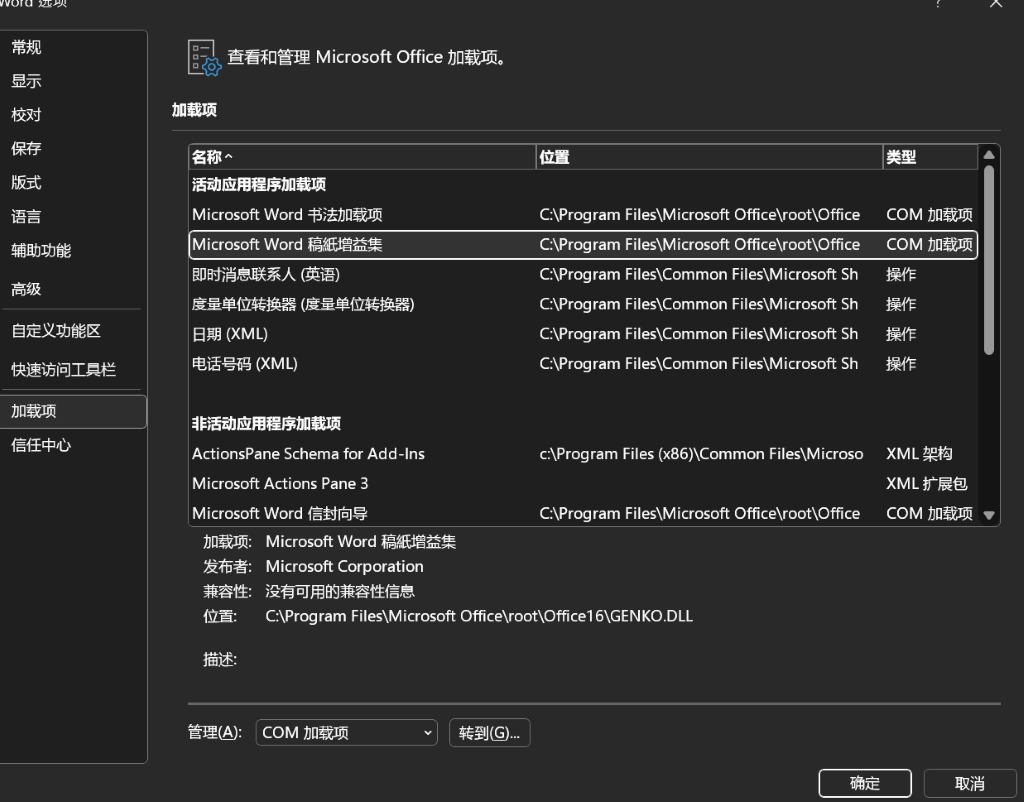Image resolution: width=1024 pixels, height=802 pixels.
Task: Sort list by 位置 column header
Action: 709,157
